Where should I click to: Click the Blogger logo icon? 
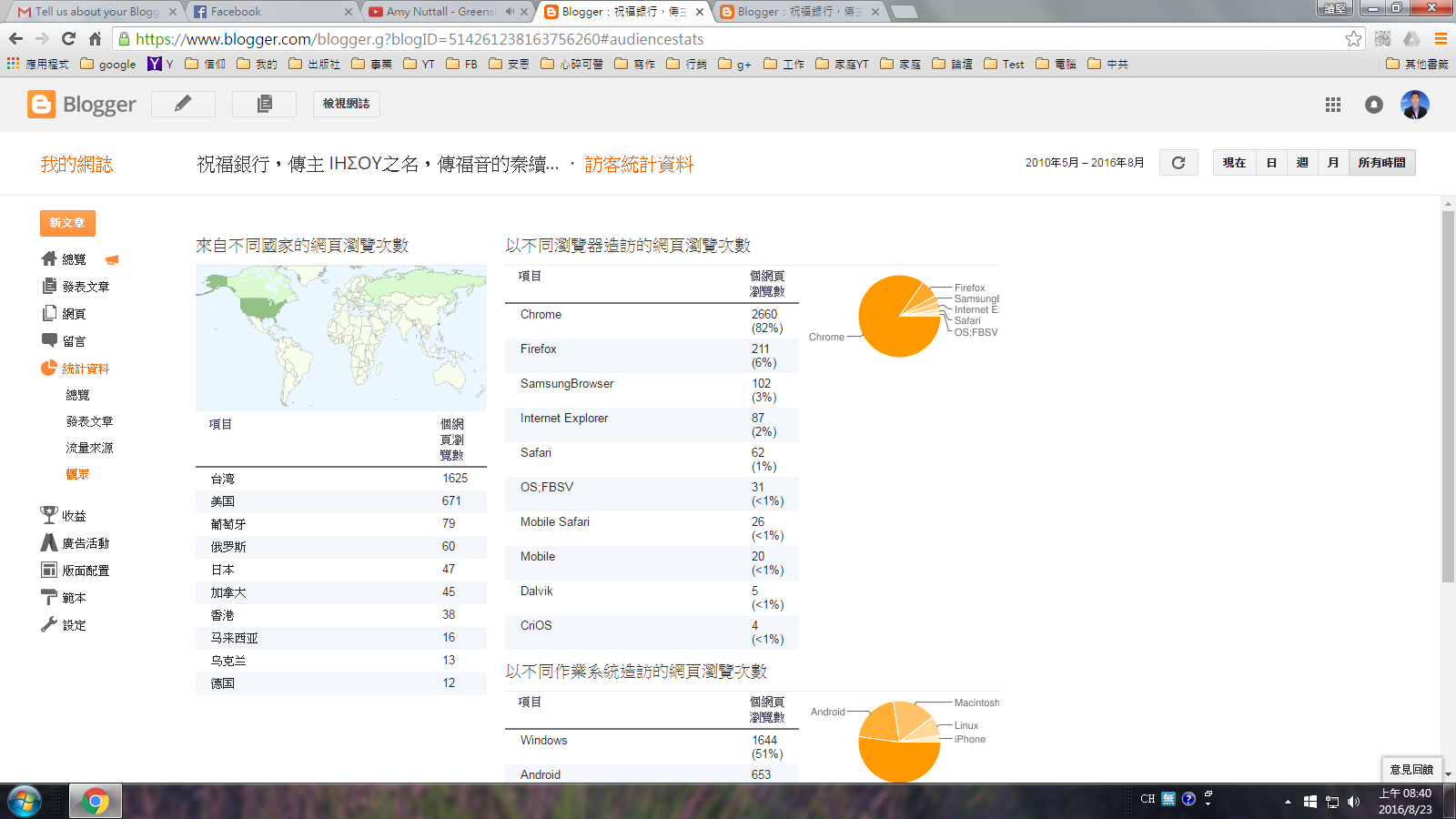[41, 105]
